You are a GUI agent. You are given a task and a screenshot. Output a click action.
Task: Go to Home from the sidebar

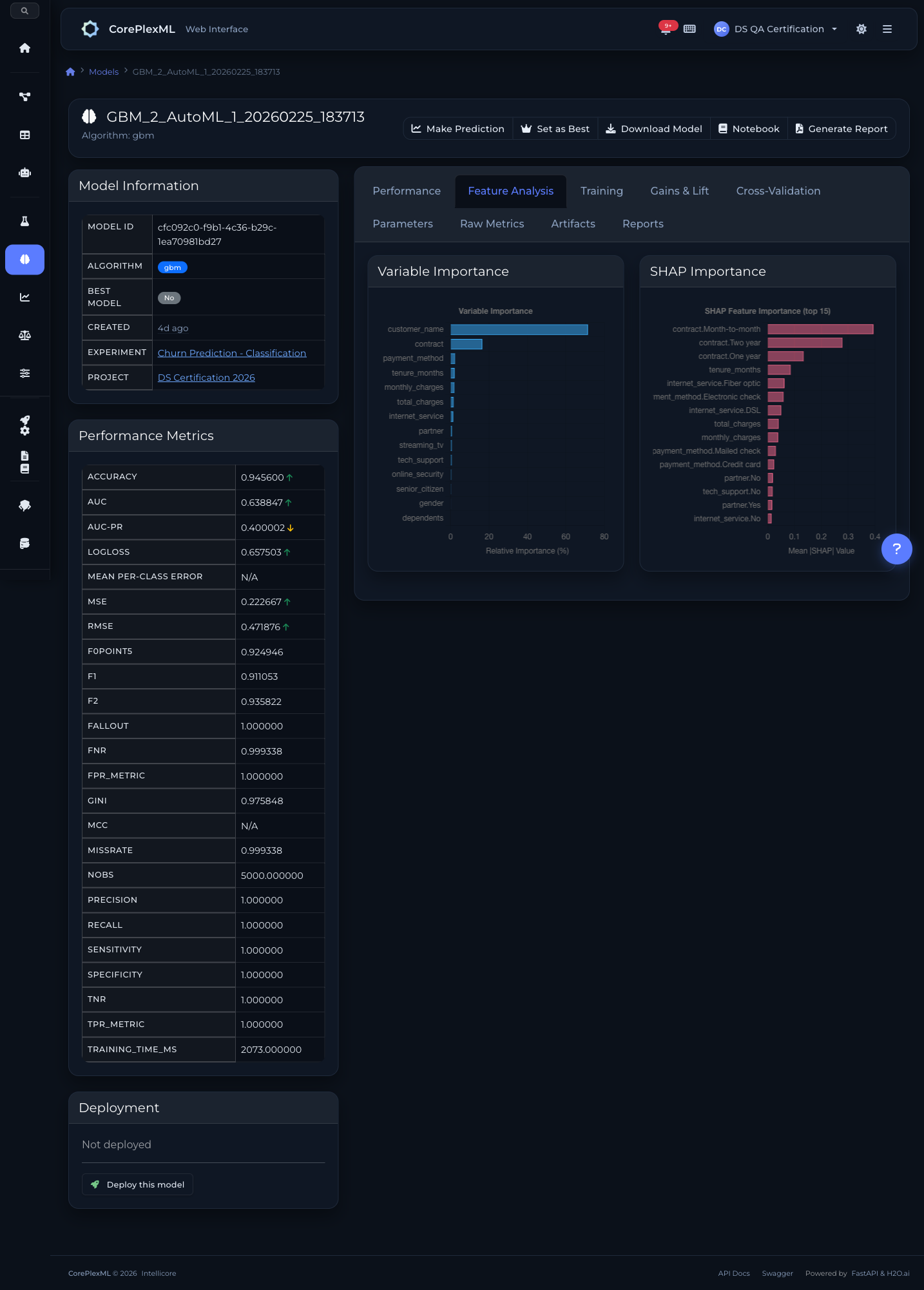point(24,48)
